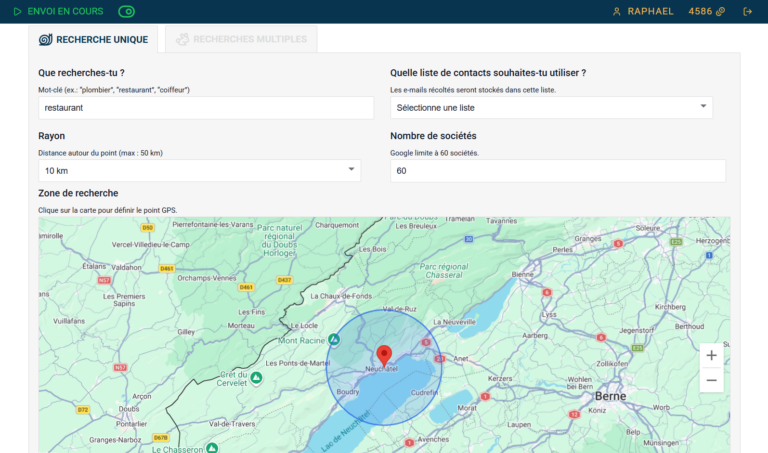This screenshot has width=768, height=453.
Task: Click the D461 road shield near Valdahon
Action: coord(167,268)
